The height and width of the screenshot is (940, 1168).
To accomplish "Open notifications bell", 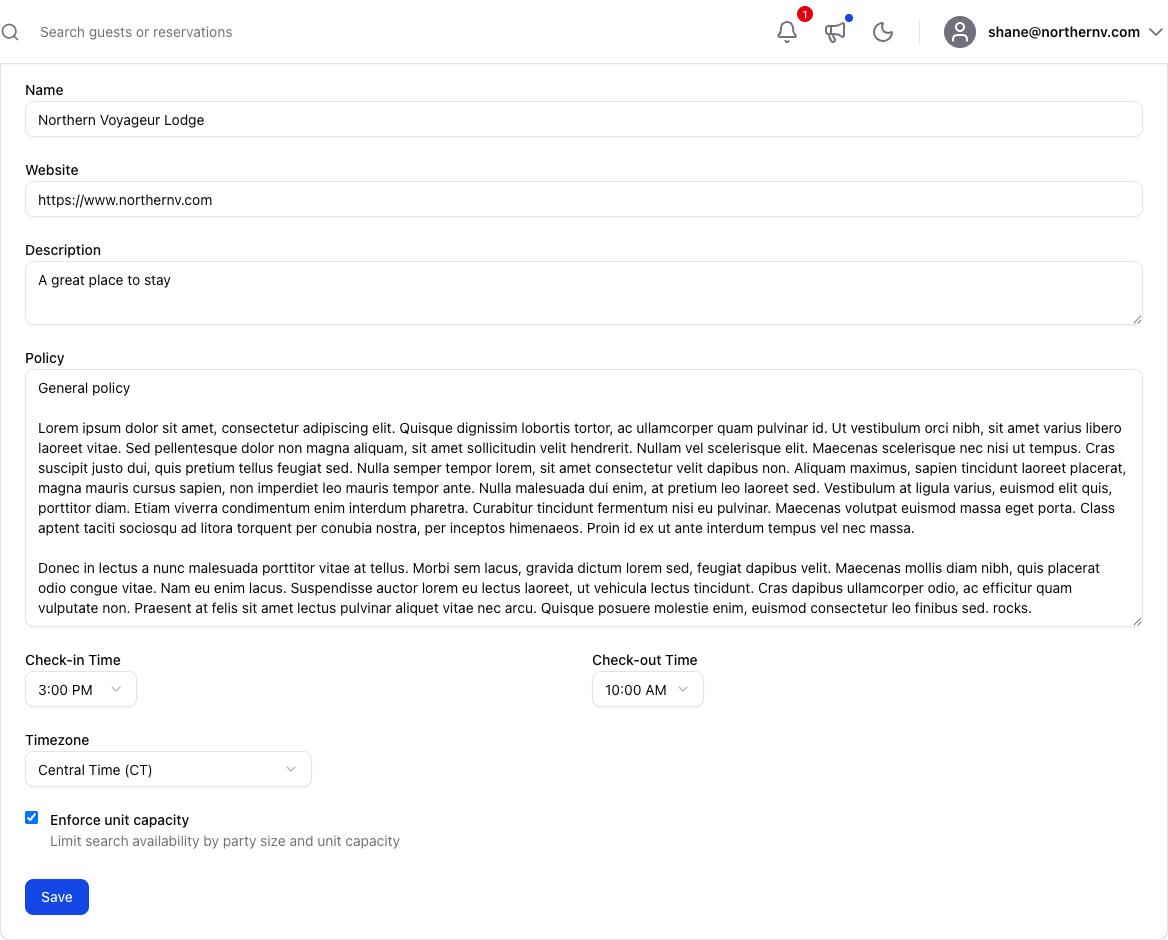I will point(787,32).
